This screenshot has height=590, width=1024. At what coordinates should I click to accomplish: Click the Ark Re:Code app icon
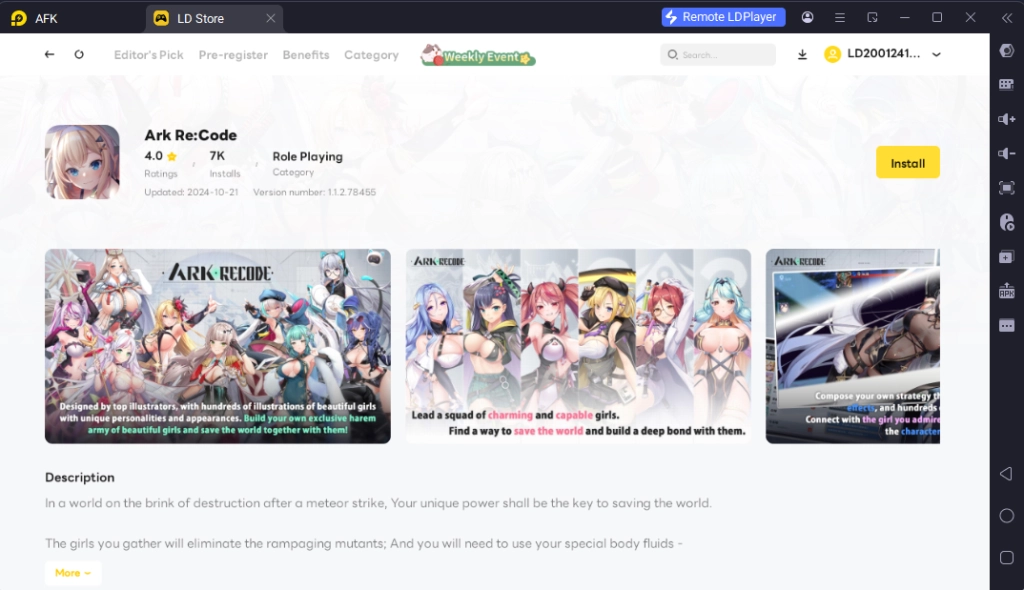click(x=82, y=162)
